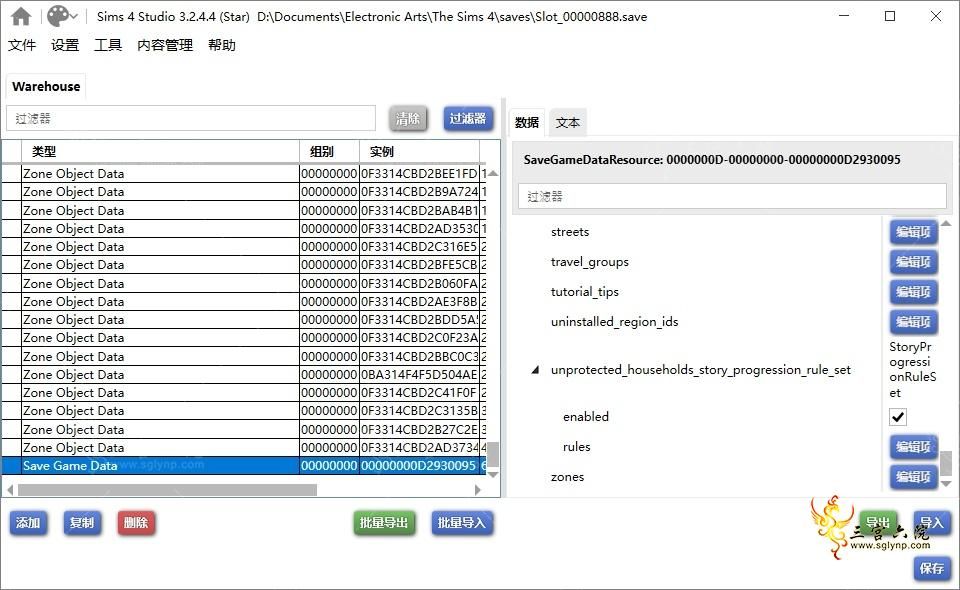Go to the Sims 4 Studio home icon
Image resolution: width=960 pixels, height=590 pixels.
pos(21,17)
